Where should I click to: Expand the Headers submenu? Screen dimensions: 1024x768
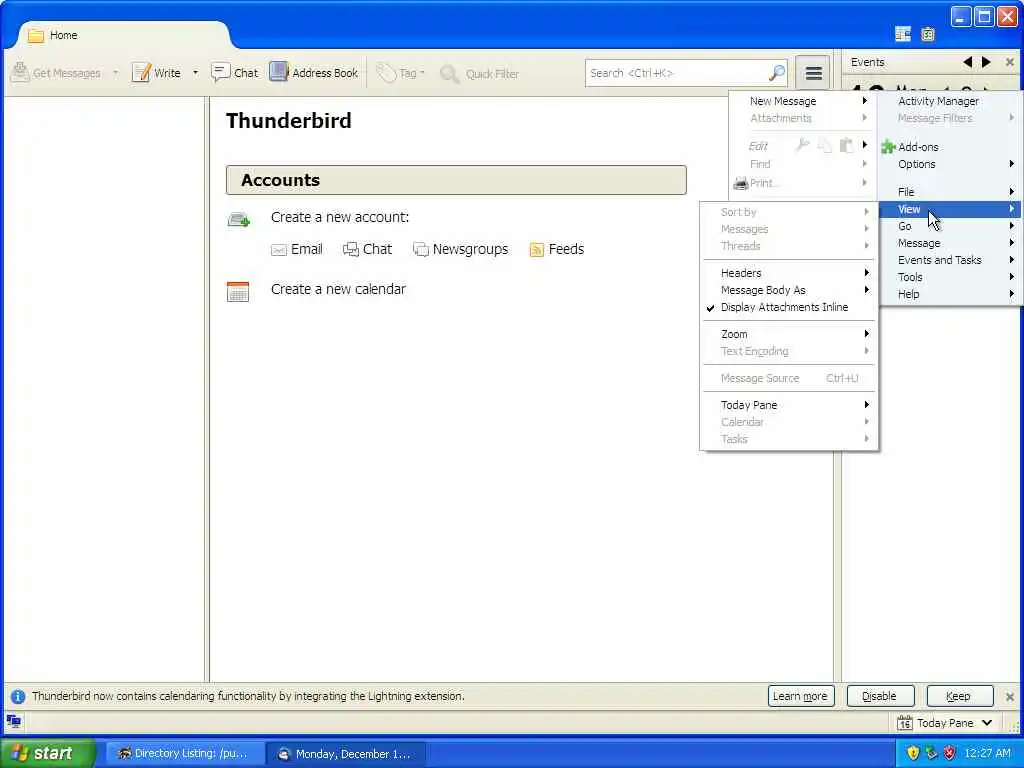[x=789, y=273]
